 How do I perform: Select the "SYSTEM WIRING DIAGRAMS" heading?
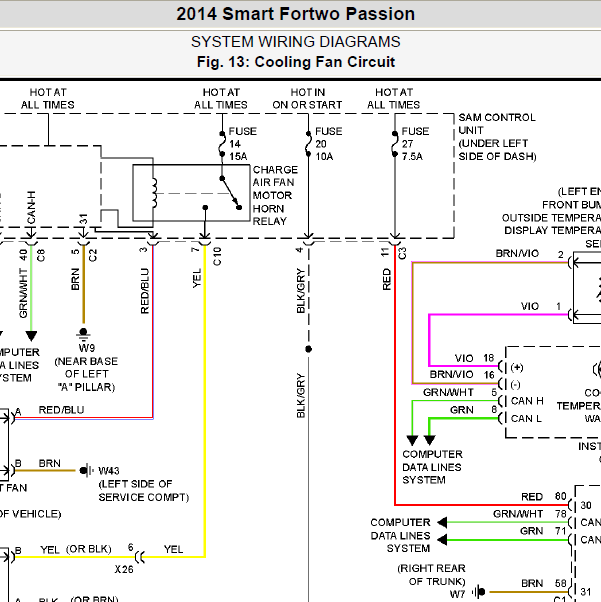295,42
